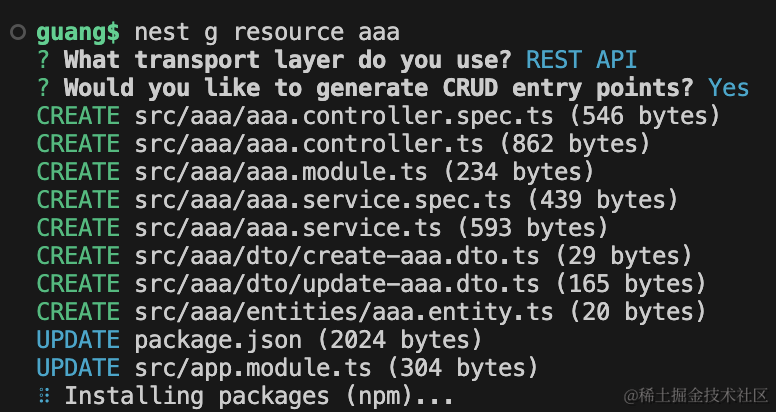Click the REST API answer text

pos(581,60)
